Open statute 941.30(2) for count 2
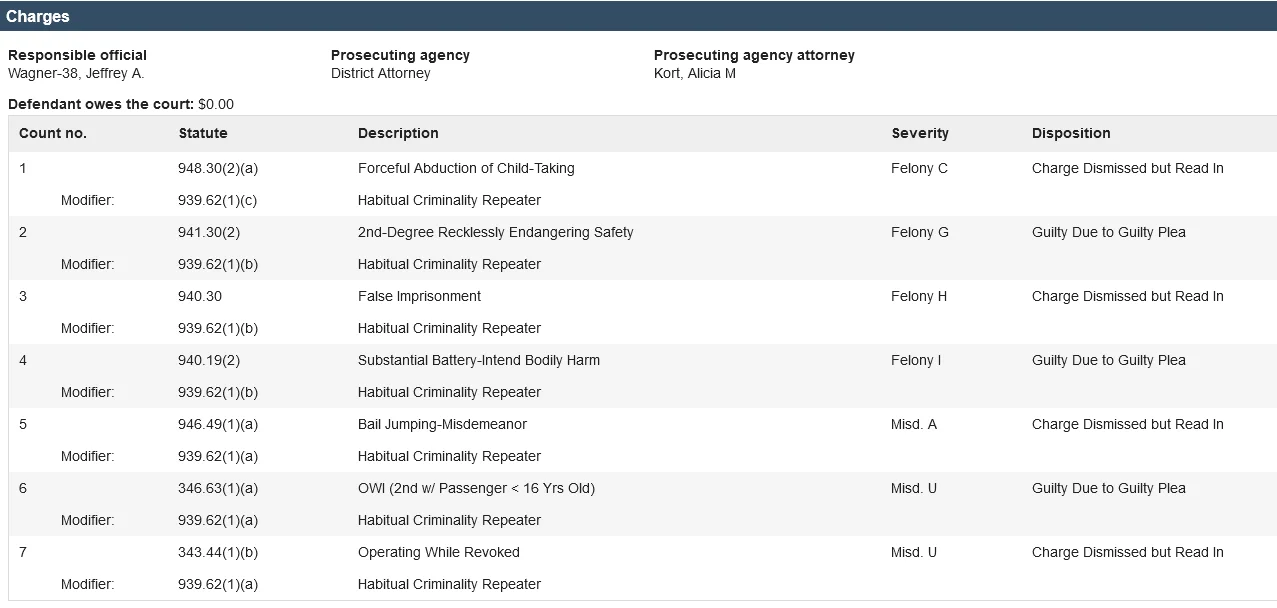 (x=209, y=232)
